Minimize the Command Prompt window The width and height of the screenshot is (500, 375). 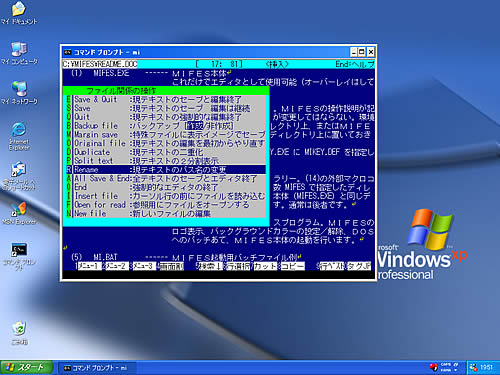click(353, 52)
